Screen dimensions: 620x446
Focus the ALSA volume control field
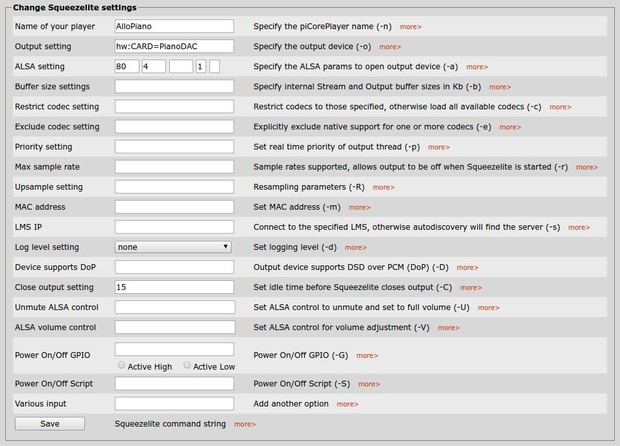point(175,327)
